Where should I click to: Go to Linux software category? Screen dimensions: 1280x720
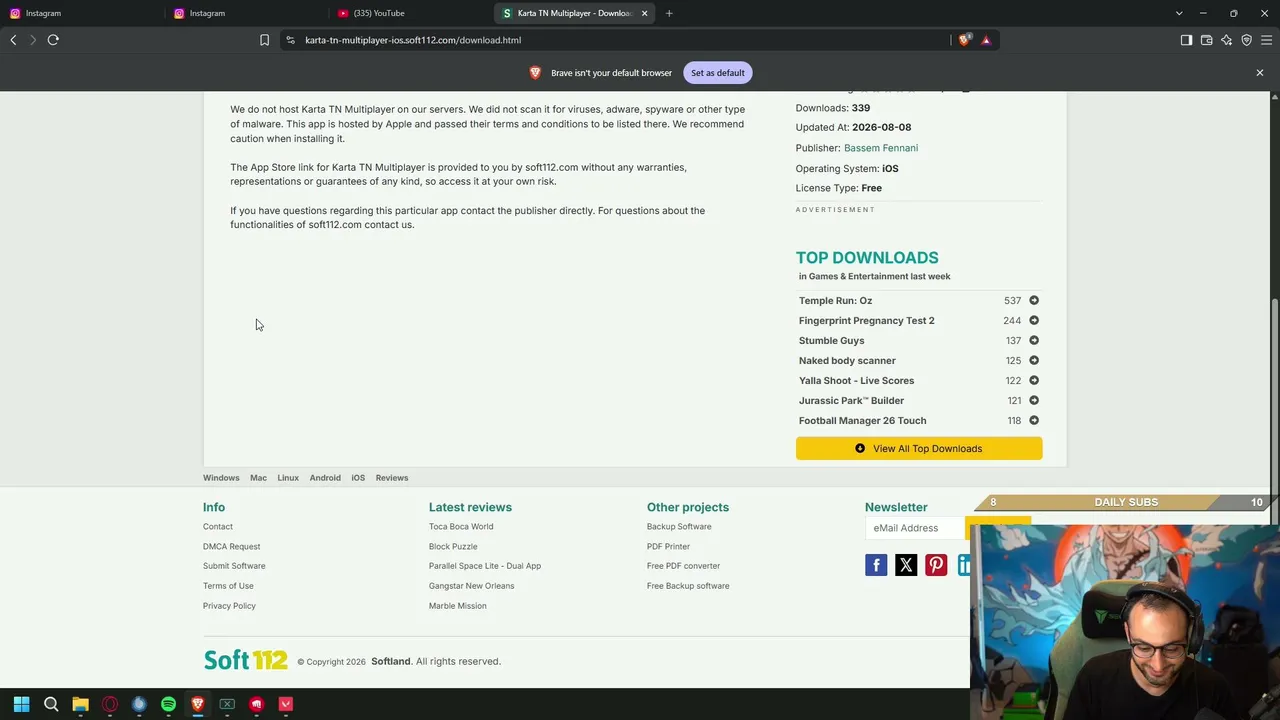point(288,478)
